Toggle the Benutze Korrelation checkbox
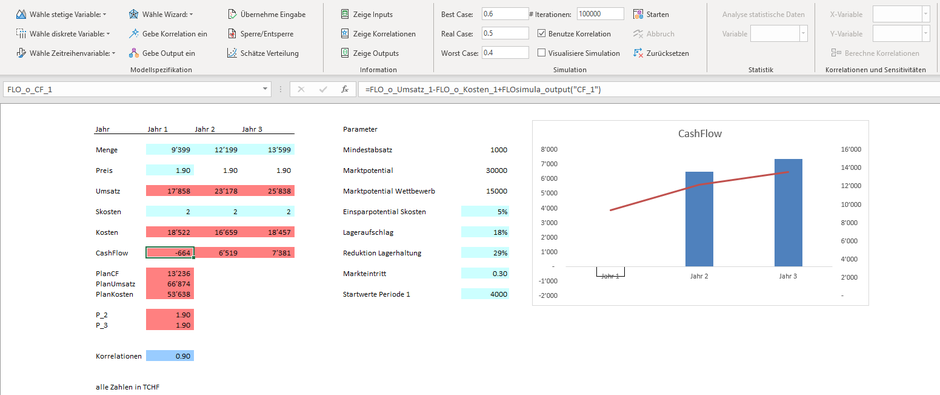 coord(542,34)
